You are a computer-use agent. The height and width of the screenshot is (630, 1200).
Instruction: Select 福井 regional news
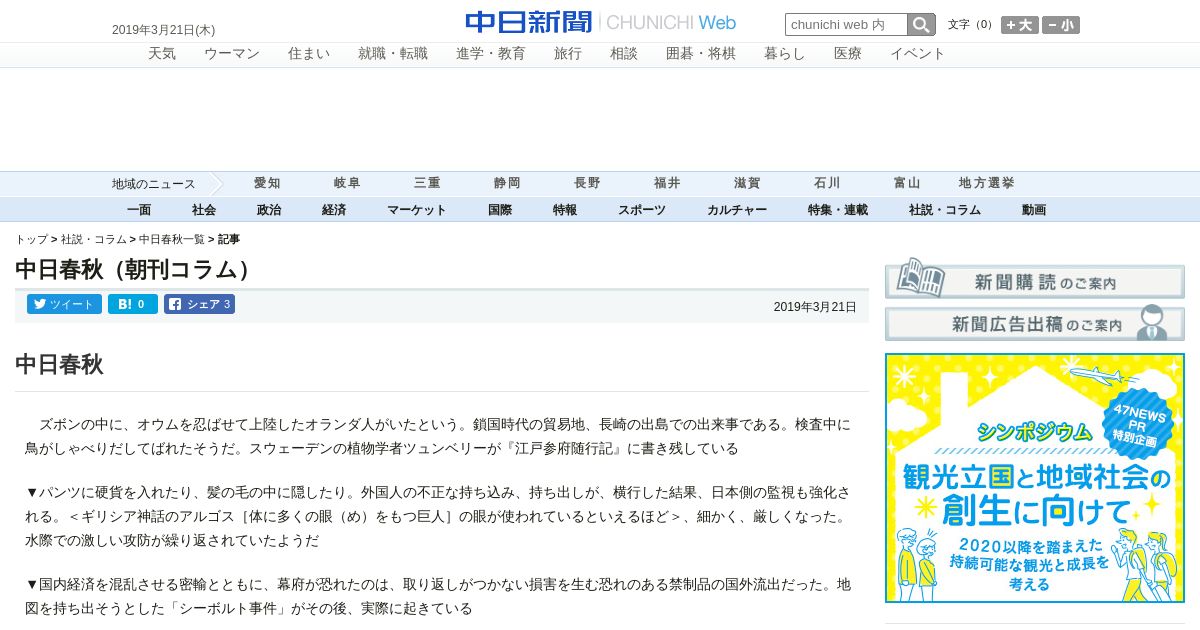pos(667,183)
